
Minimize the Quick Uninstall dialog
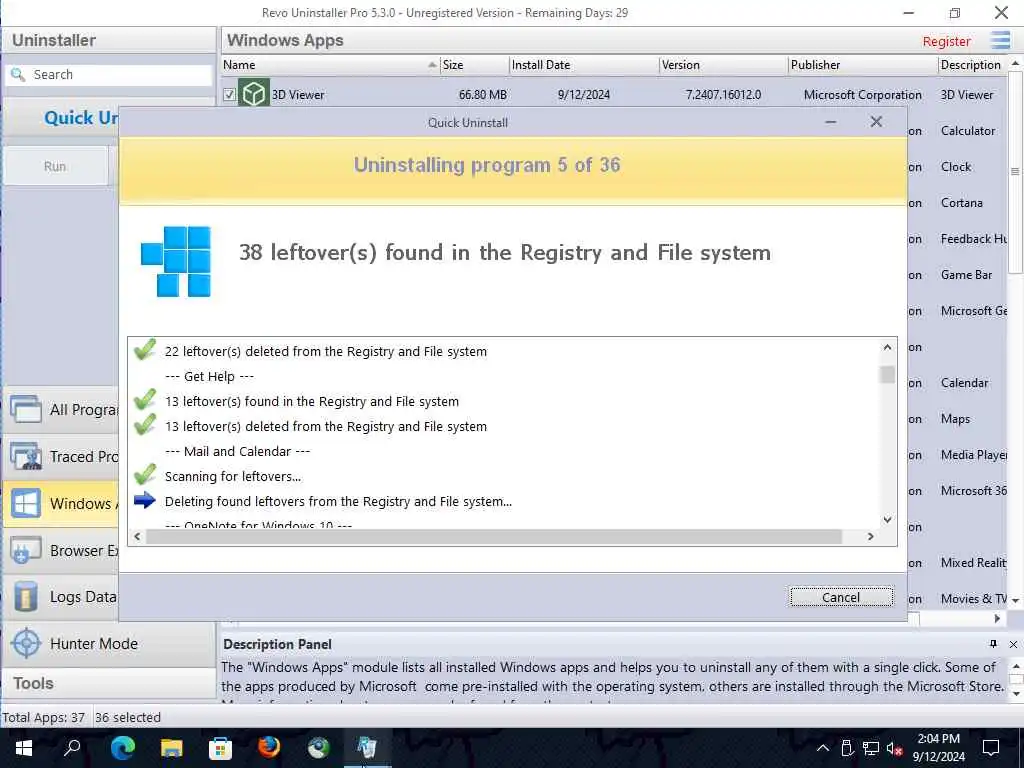click(831, 122)
